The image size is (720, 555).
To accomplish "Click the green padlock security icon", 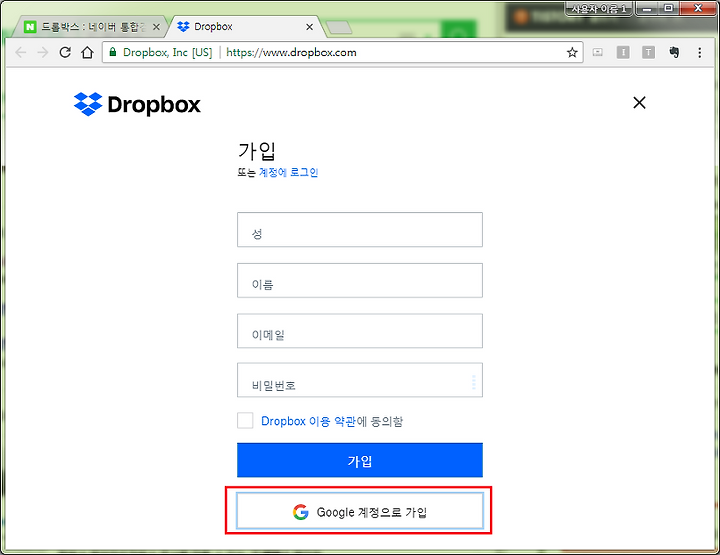I will 113,52.
